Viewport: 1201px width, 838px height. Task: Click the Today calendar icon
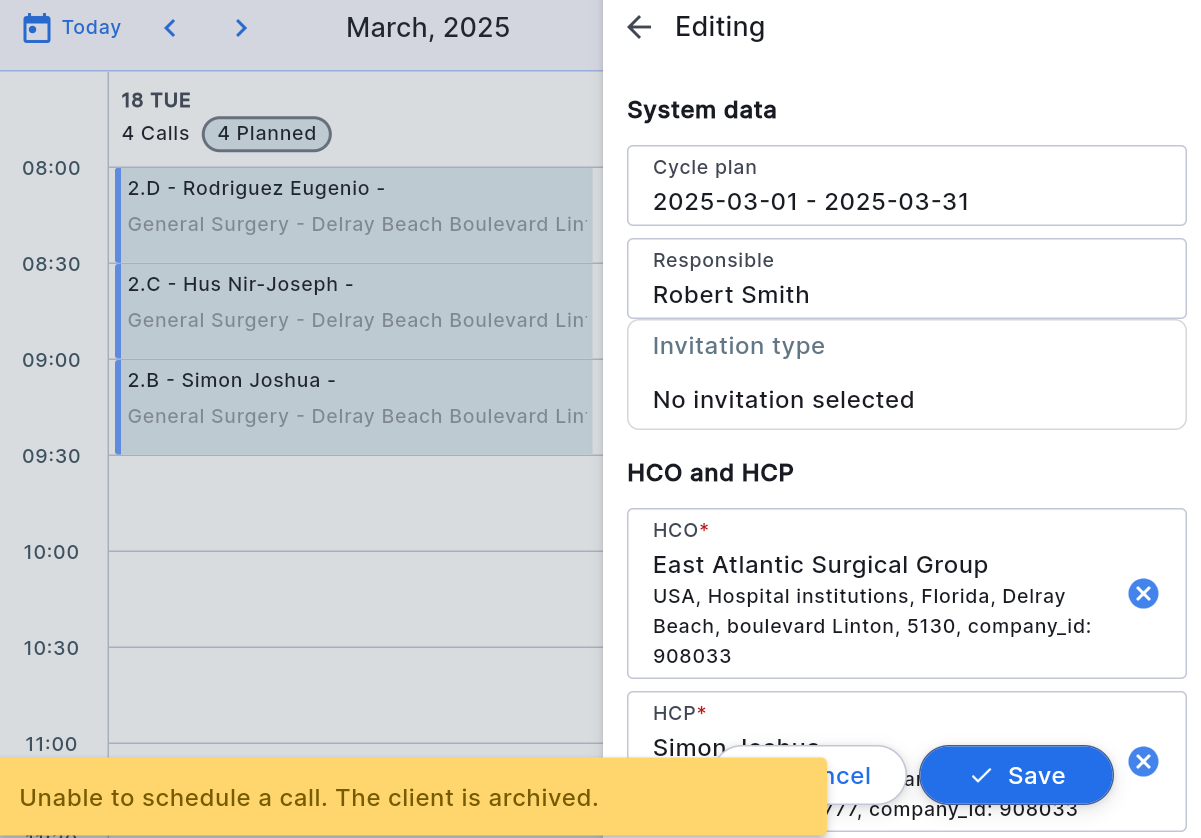pyautogui.click(x=37, y=28)
